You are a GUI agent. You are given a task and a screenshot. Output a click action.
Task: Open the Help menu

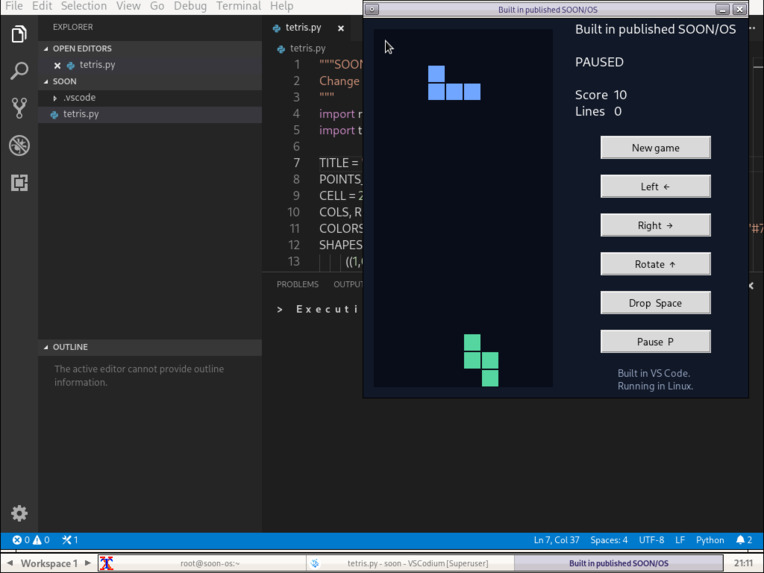(281, 6)
